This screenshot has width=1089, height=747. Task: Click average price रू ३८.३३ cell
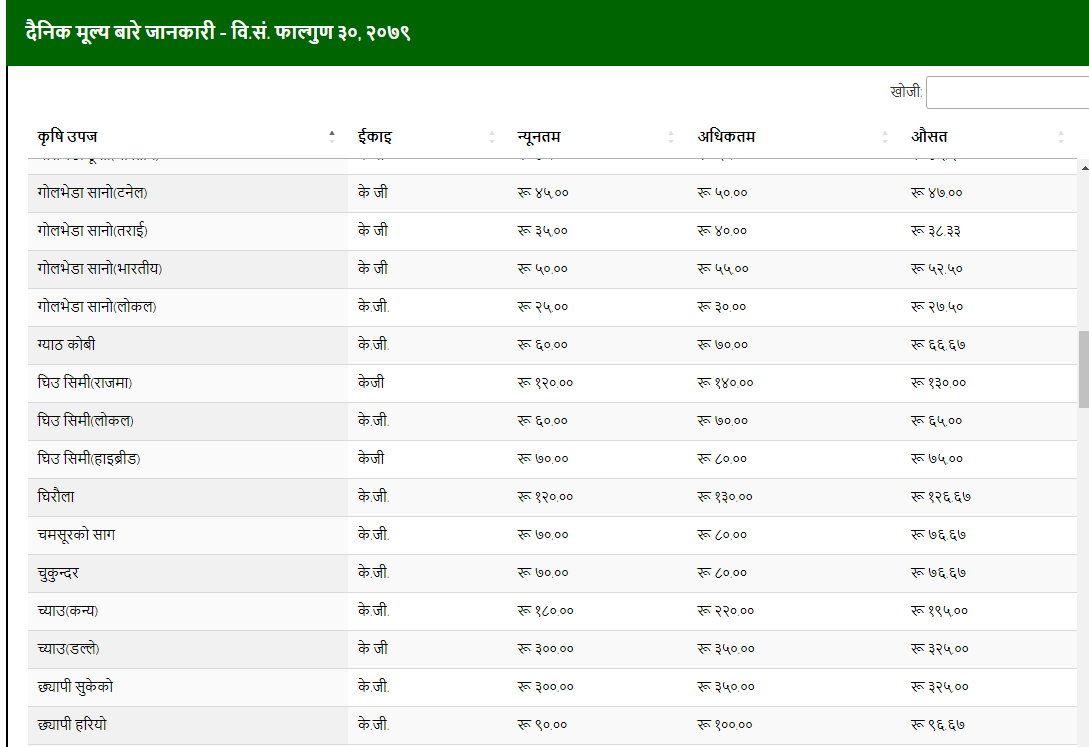936,231
